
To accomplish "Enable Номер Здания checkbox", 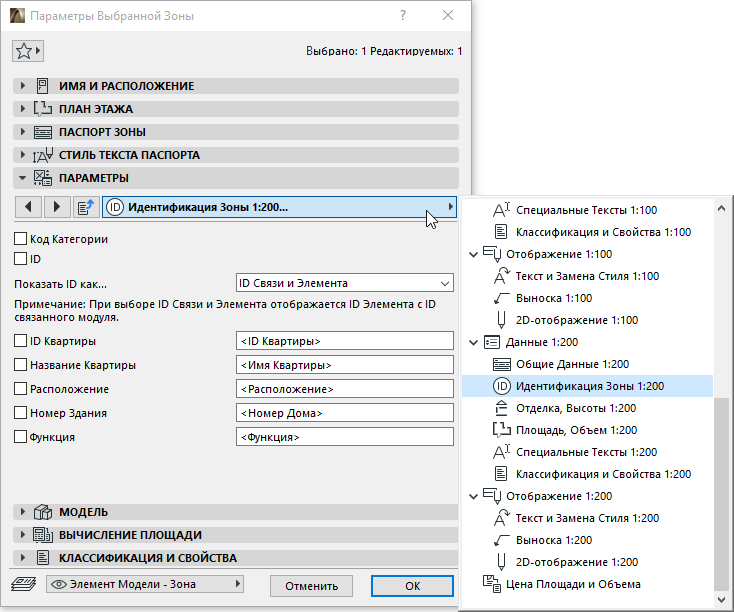I will [x=21, y=413].
